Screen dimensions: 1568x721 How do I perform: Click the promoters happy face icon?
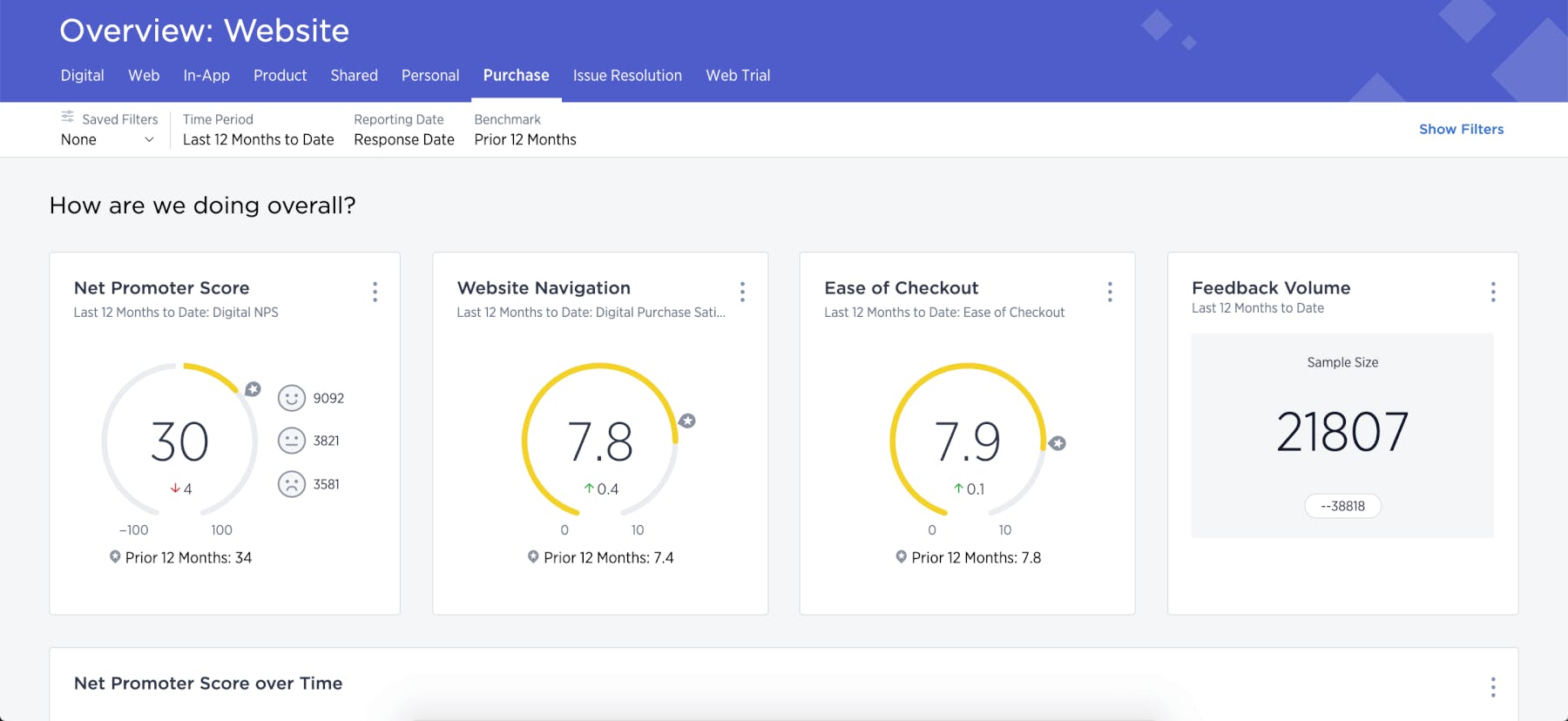tap(292, 398)
